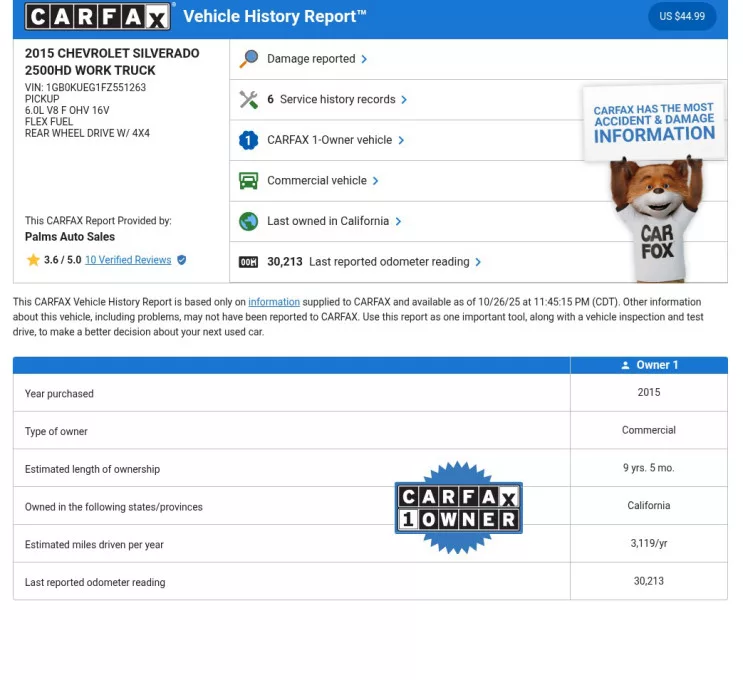Image resolution: width=743 pixels, height=680 pixels.
Task: Open the CARFAX 1-Owner vehicle section
Action: [329, 141]
